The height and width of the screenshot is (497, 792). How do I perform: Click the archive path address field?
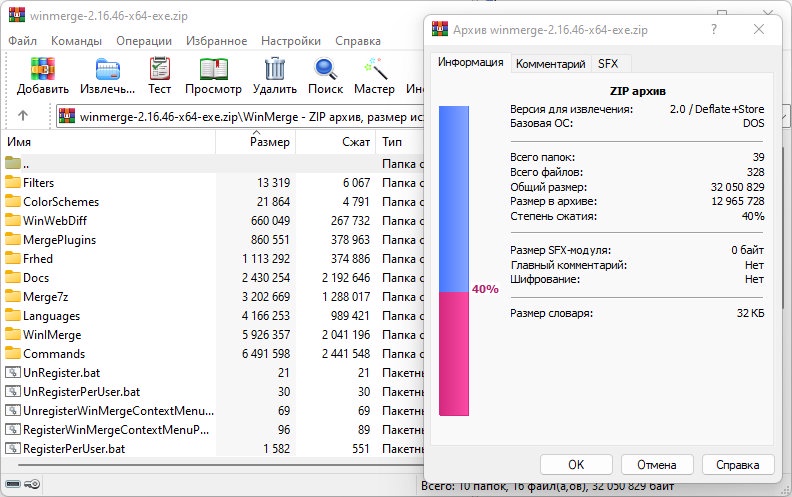[240, 117]
